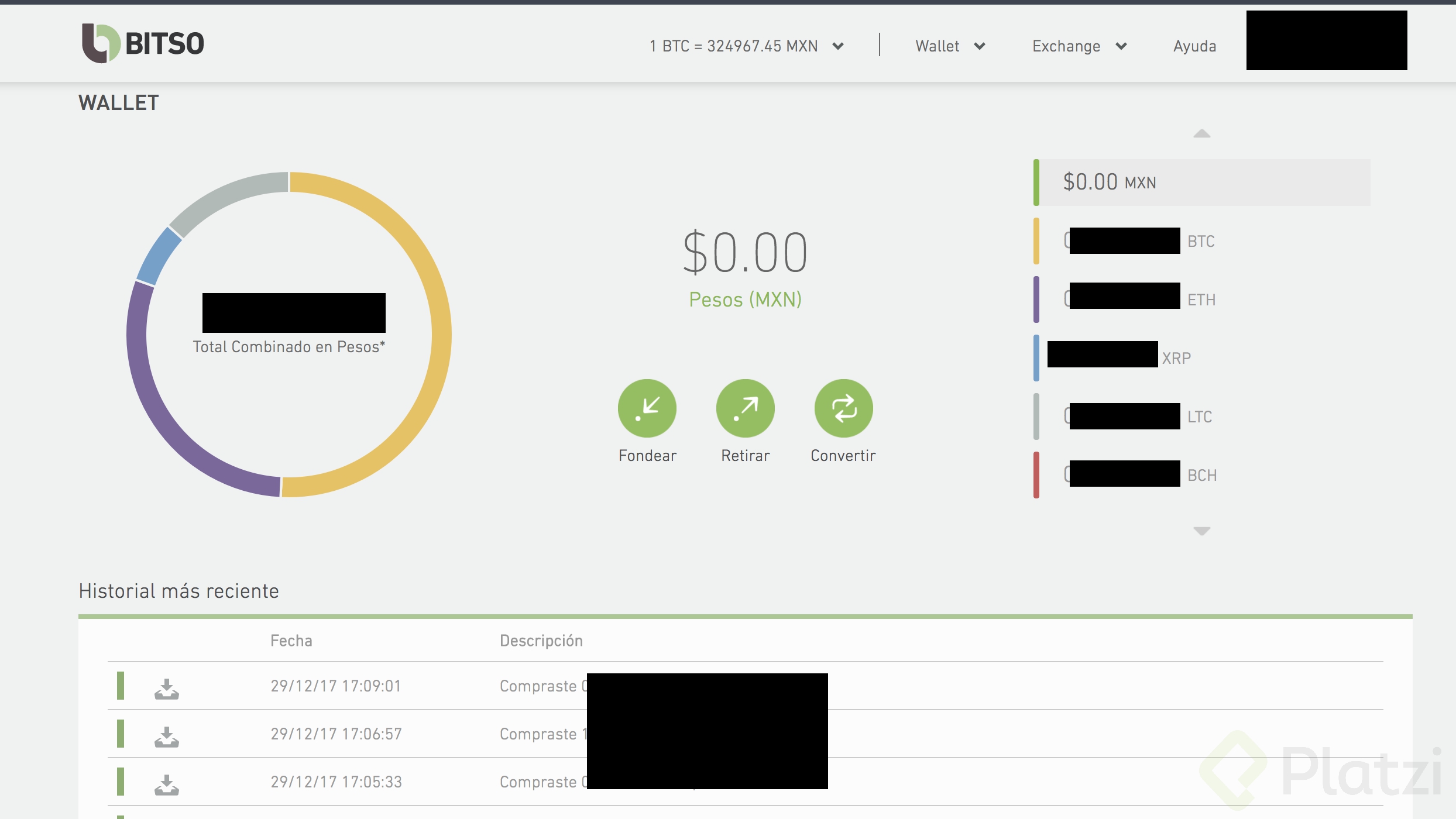Viewport: 1456px width, 819px height.
Task: Click the MXN Pesos balance button
Action: [x=1207, y=182]
